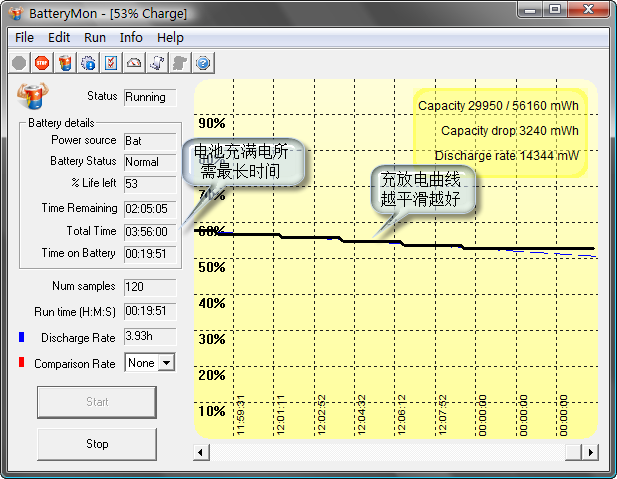
Task: Open the checklist options toolbar icon
Action: pyautogui.click(x=111, y=63)
